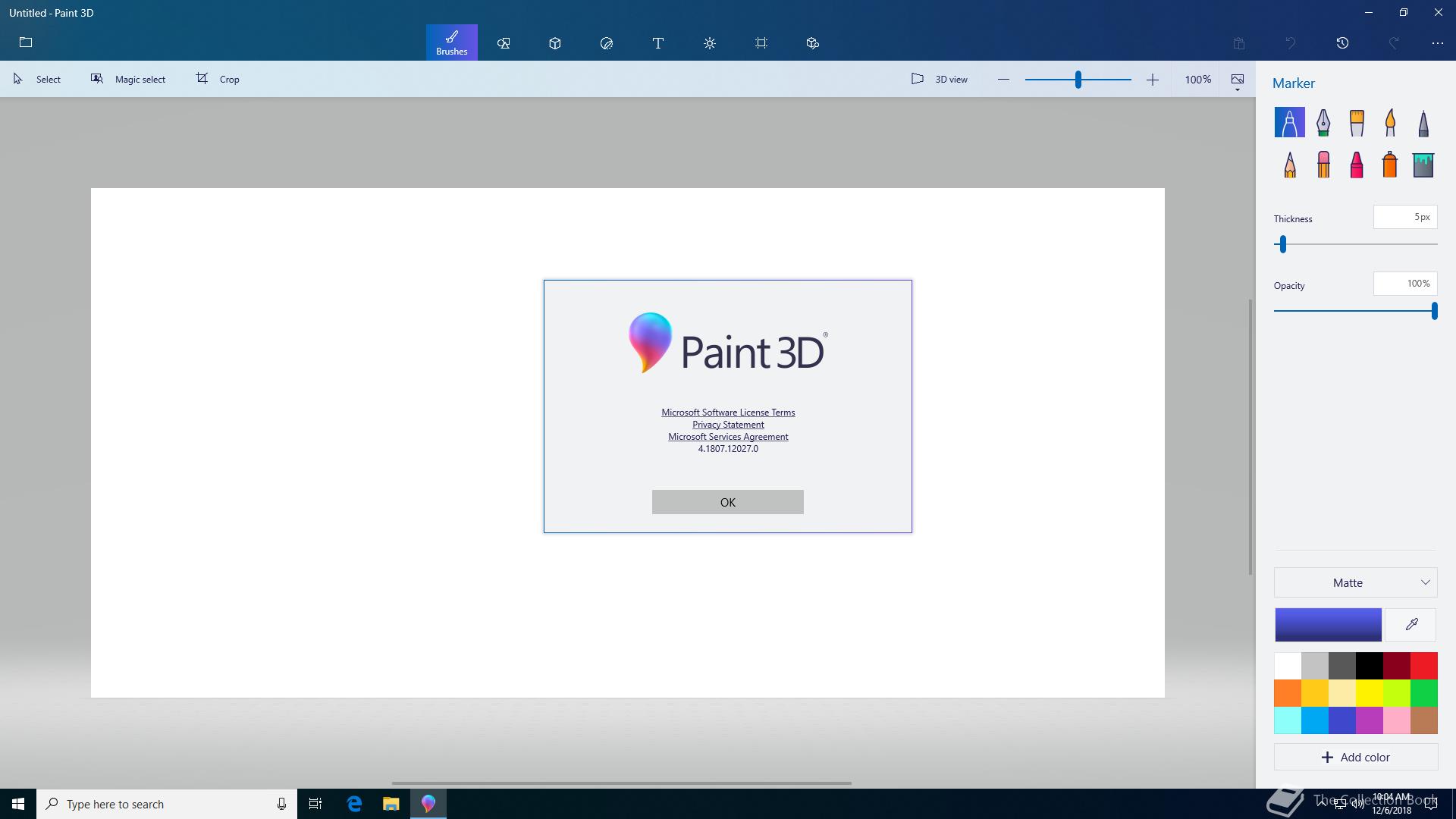Select the Crayon brush
Screen dimensions: 1456x819
(x=1357, y=164)
